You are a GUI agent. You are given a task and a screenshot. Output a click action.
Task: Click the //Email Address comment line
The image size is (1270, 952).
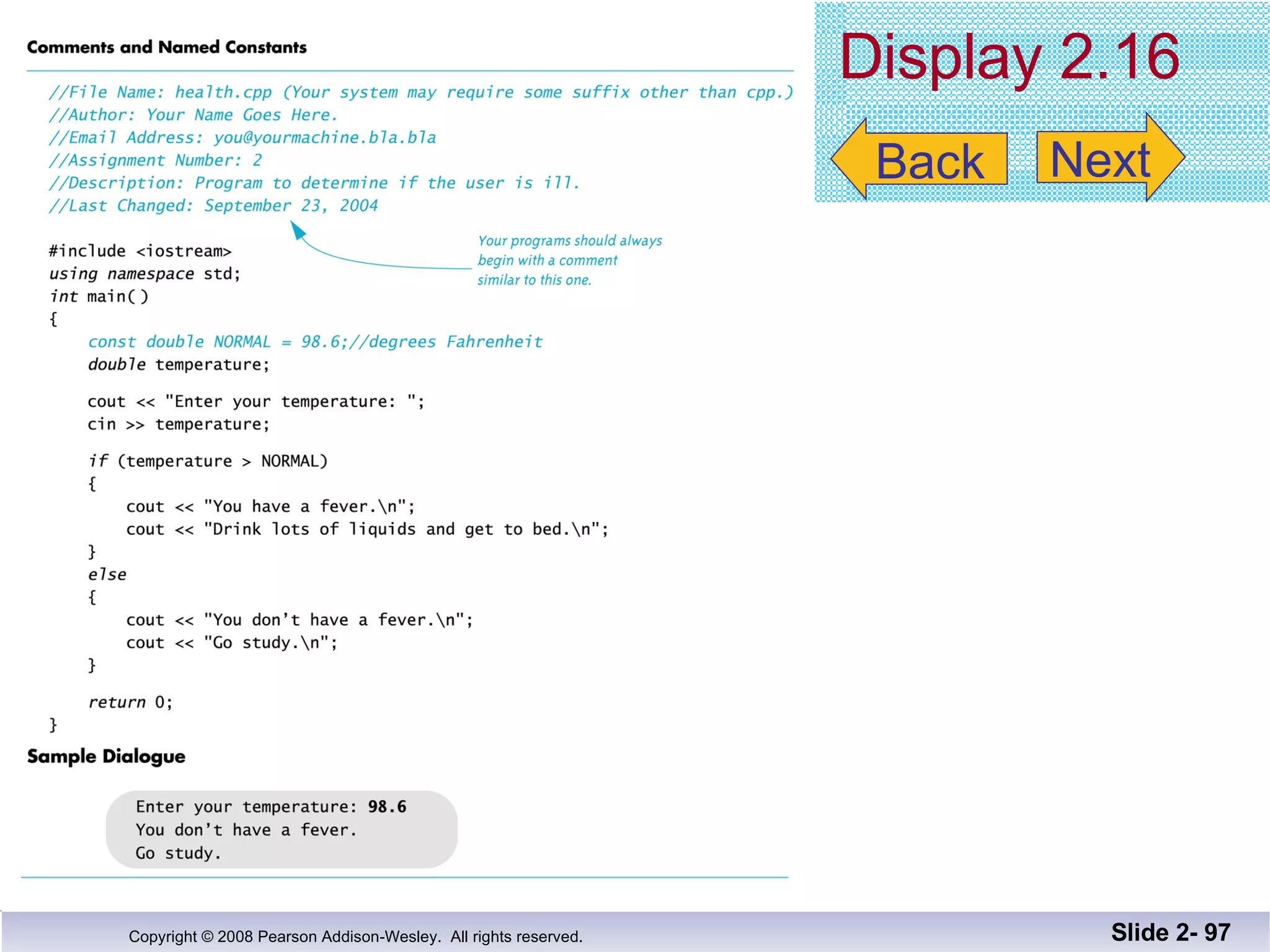coord(242,138)
